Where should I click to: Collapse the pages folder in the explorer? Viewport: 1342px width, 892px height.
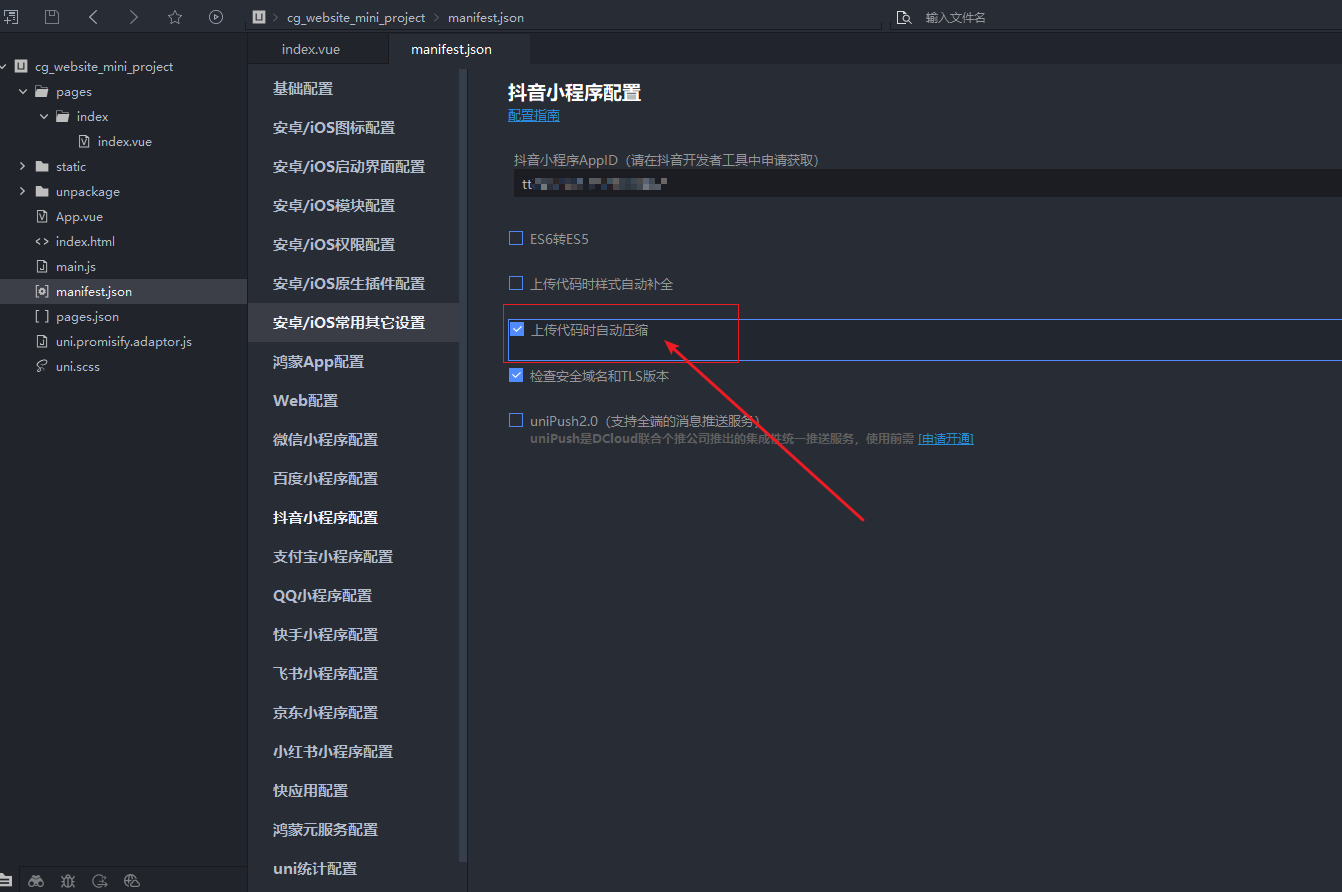[x=22, y=91]
